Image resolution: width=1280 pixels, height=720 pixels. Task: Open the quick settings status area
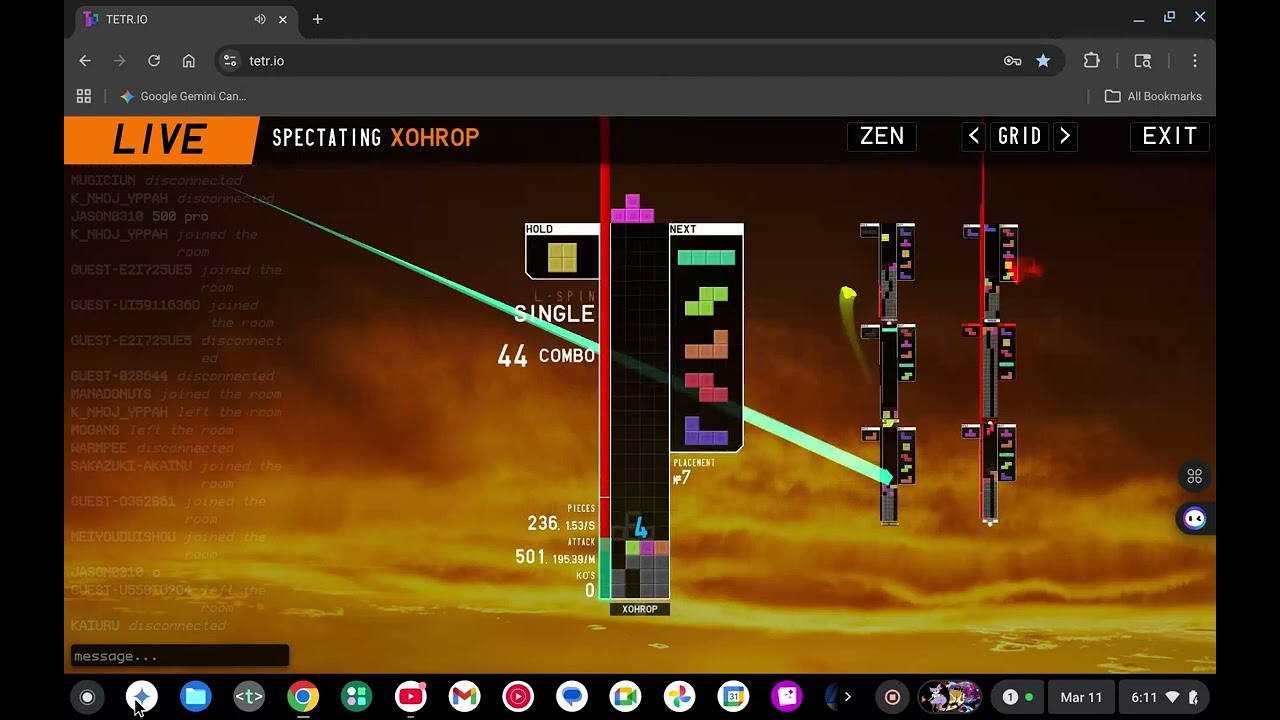tap(1164, 697)
